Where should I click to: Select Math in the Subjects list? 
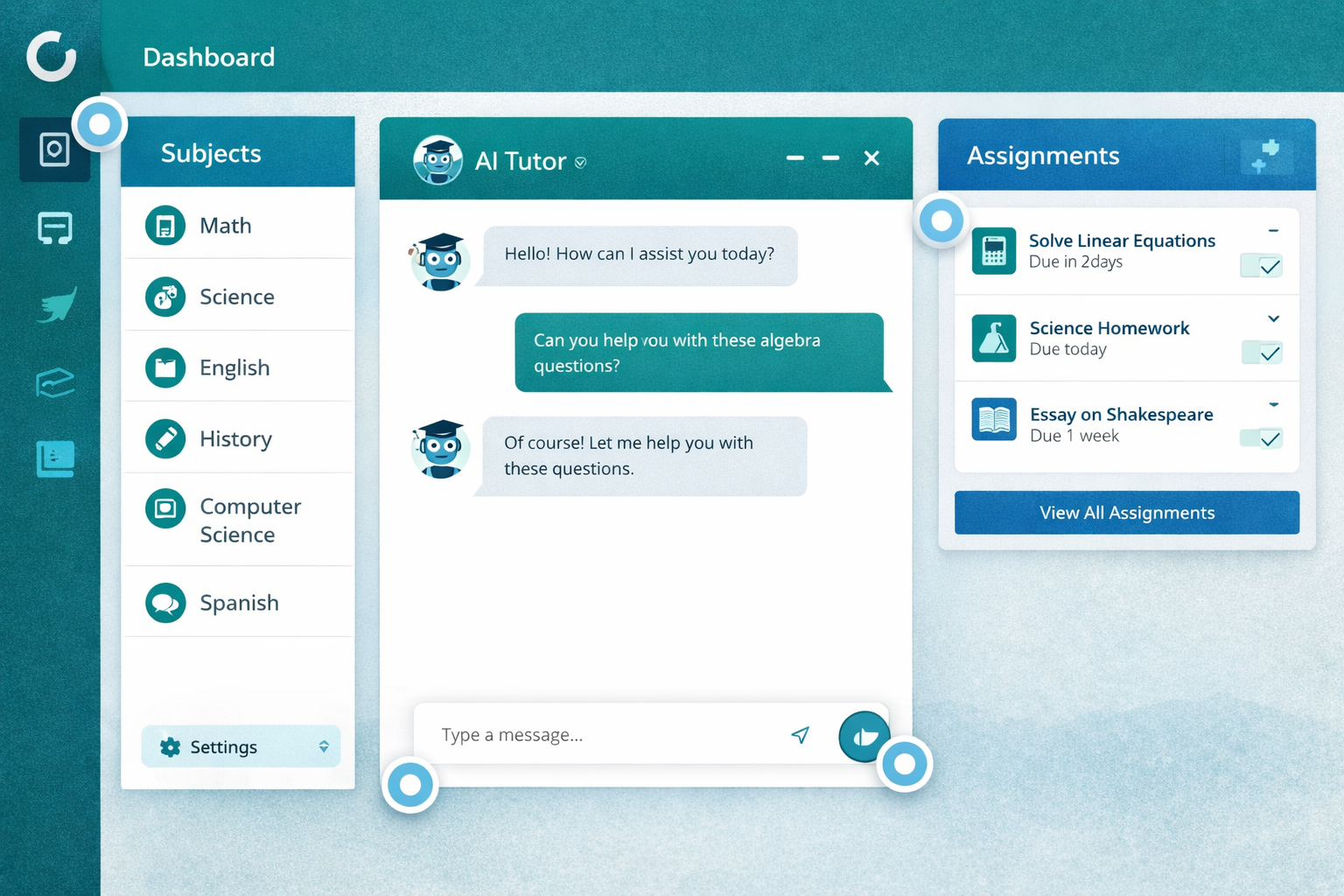[225, 226]
